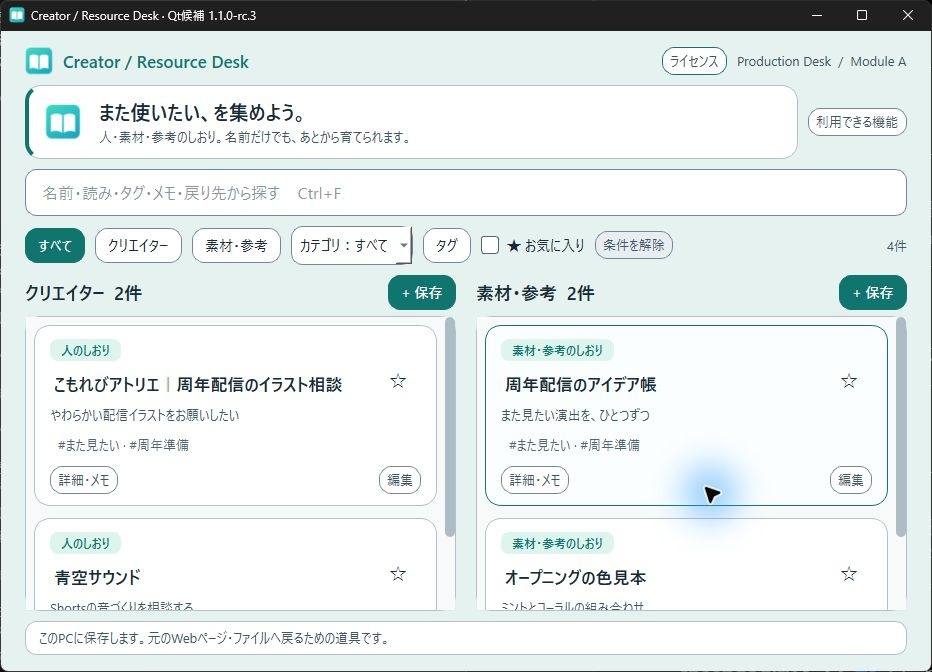This screenshot has width=932, height=672.
Task: Open the カテゴリ：すべて dropdown
Action: point(351,245)
